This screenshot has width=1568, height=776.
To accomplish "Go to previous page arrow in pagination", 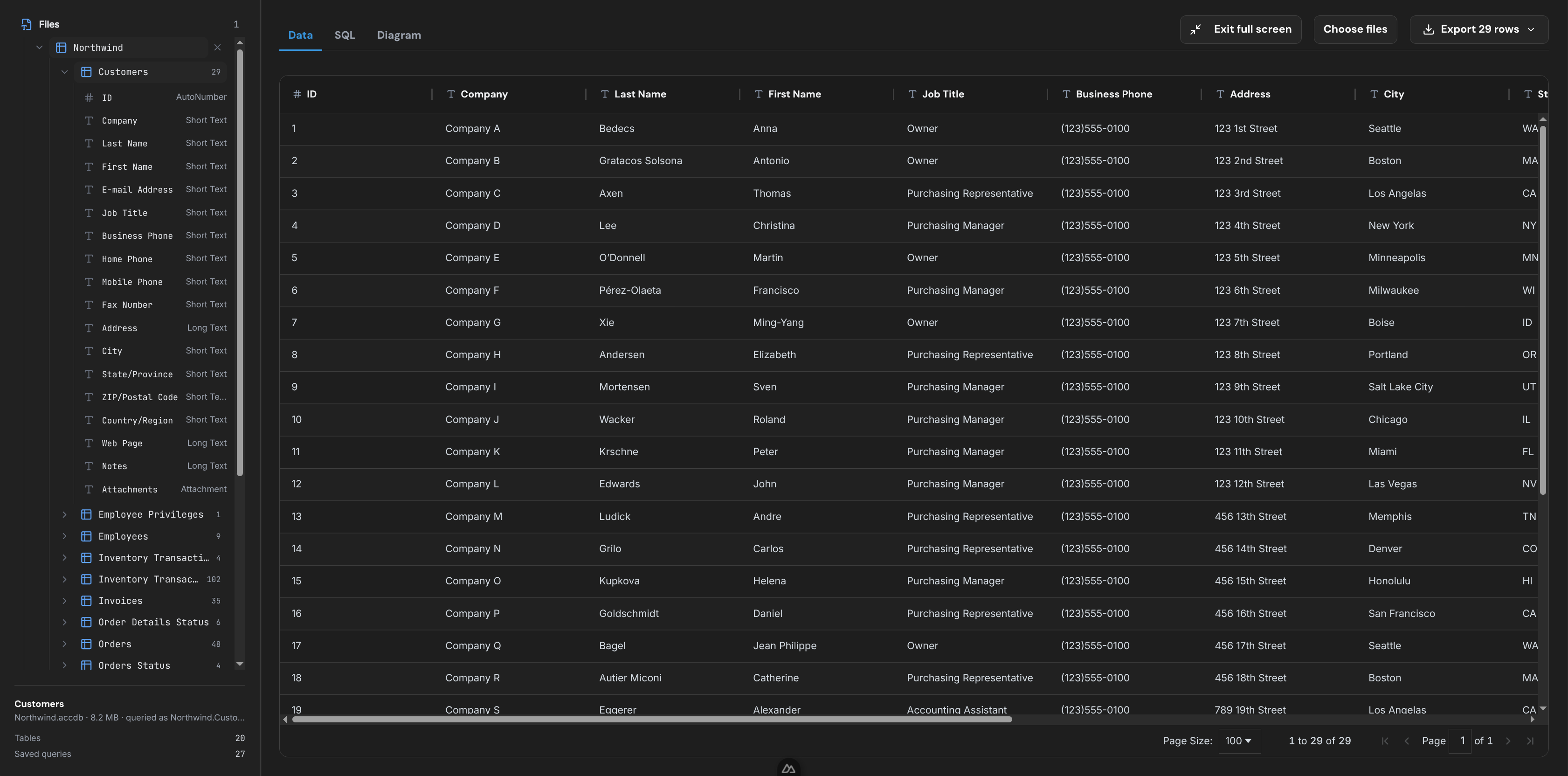I will (1407, 741).
